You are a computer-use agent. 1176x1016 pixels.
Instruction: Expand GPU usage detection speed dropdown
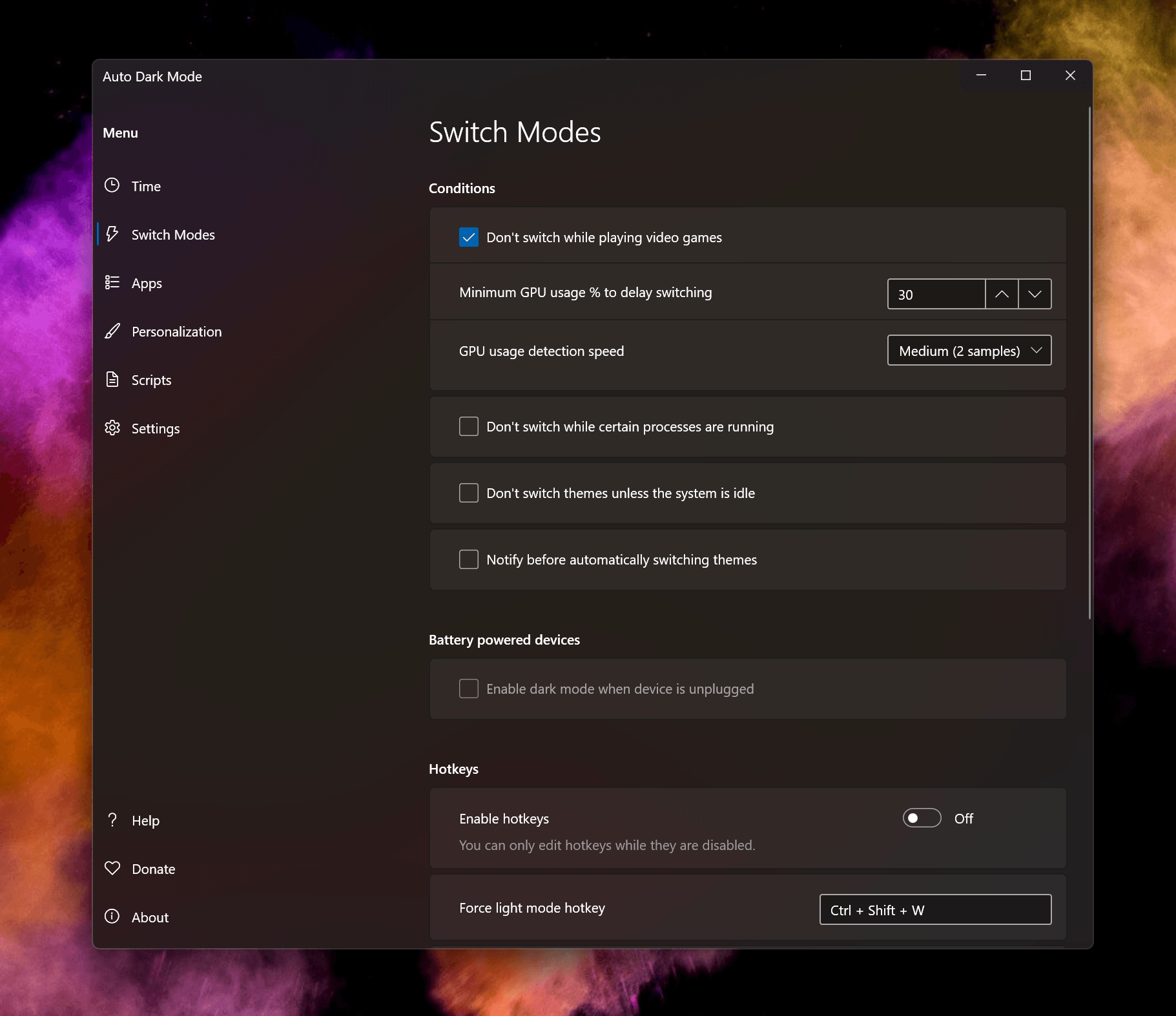coord(969,350)
